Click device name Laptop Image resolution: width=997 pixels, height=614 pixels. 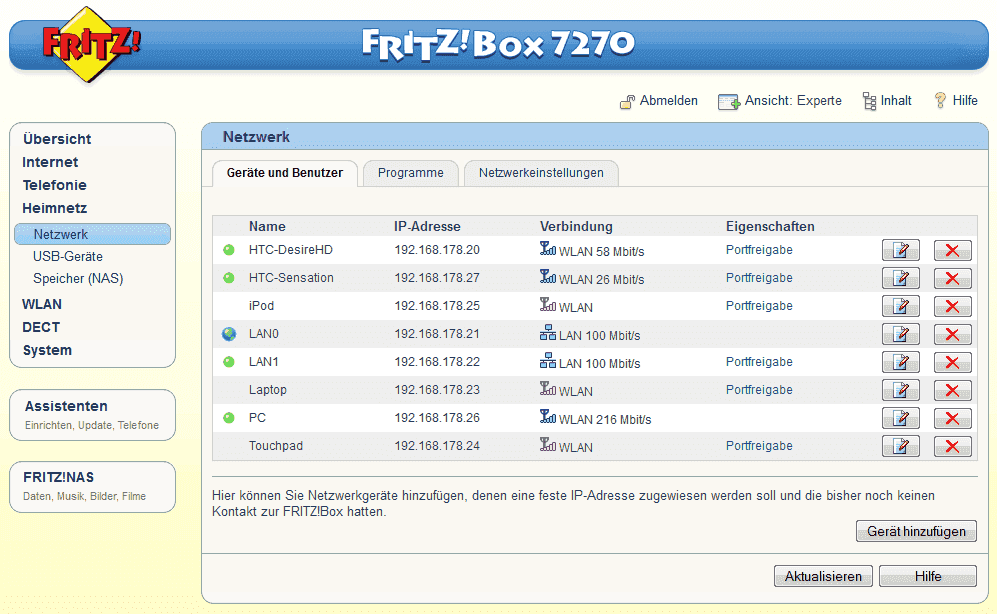tap(268, 390)
